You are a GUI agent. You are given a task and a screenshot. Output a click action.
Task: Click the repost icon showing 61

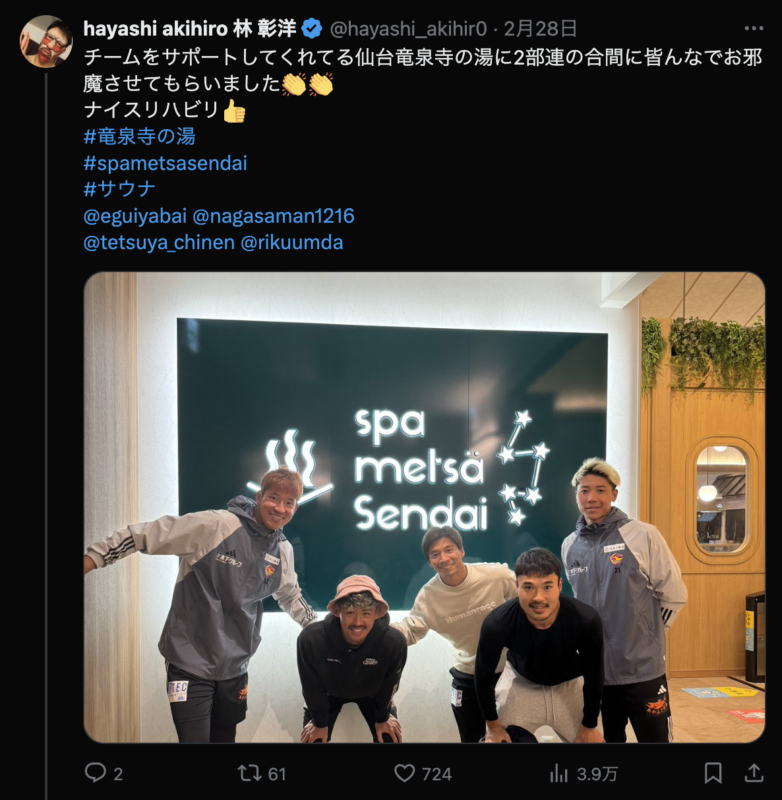coord(250,773)
